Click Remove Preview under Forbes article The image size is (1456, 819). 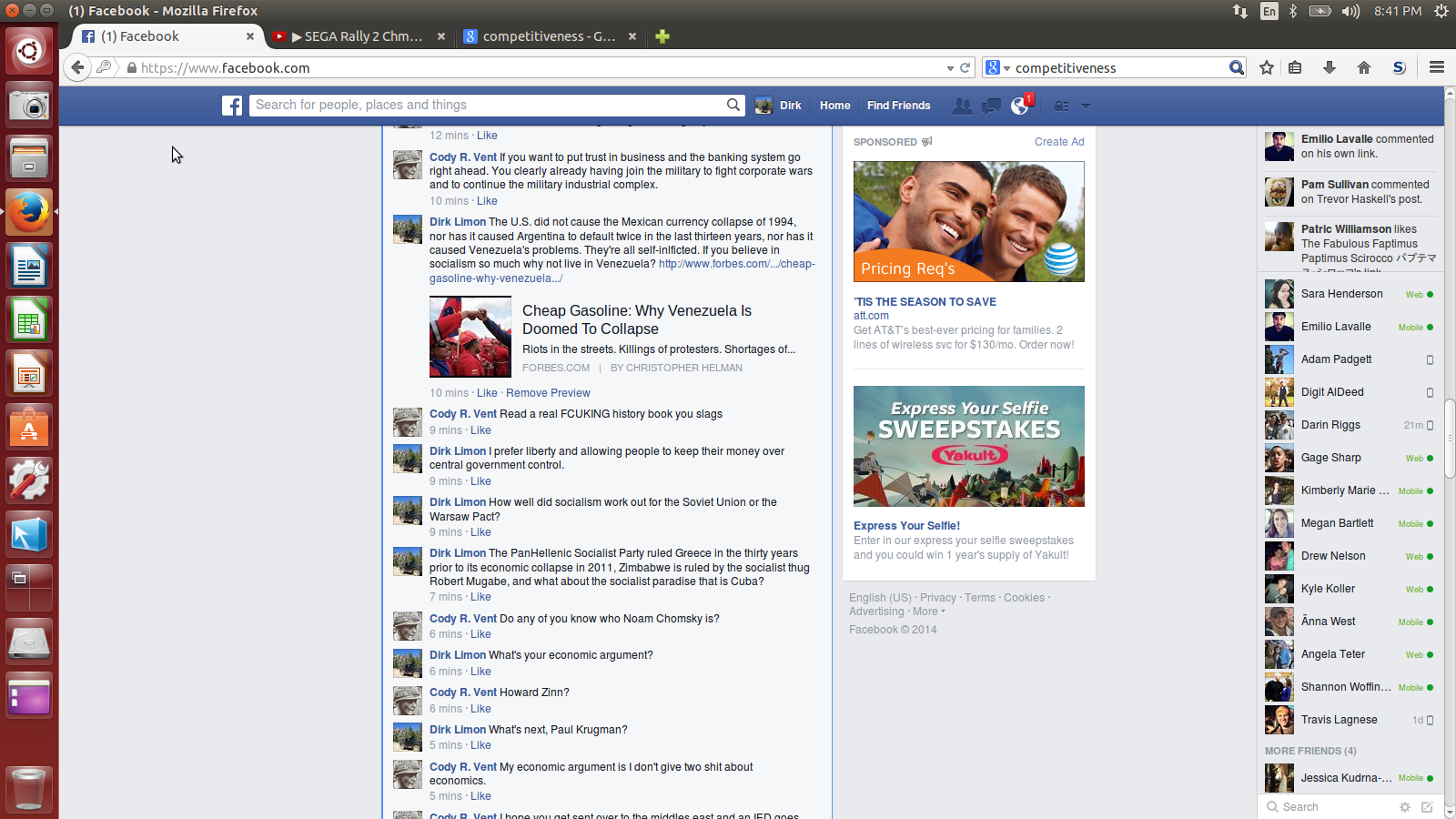pos(548,393)
